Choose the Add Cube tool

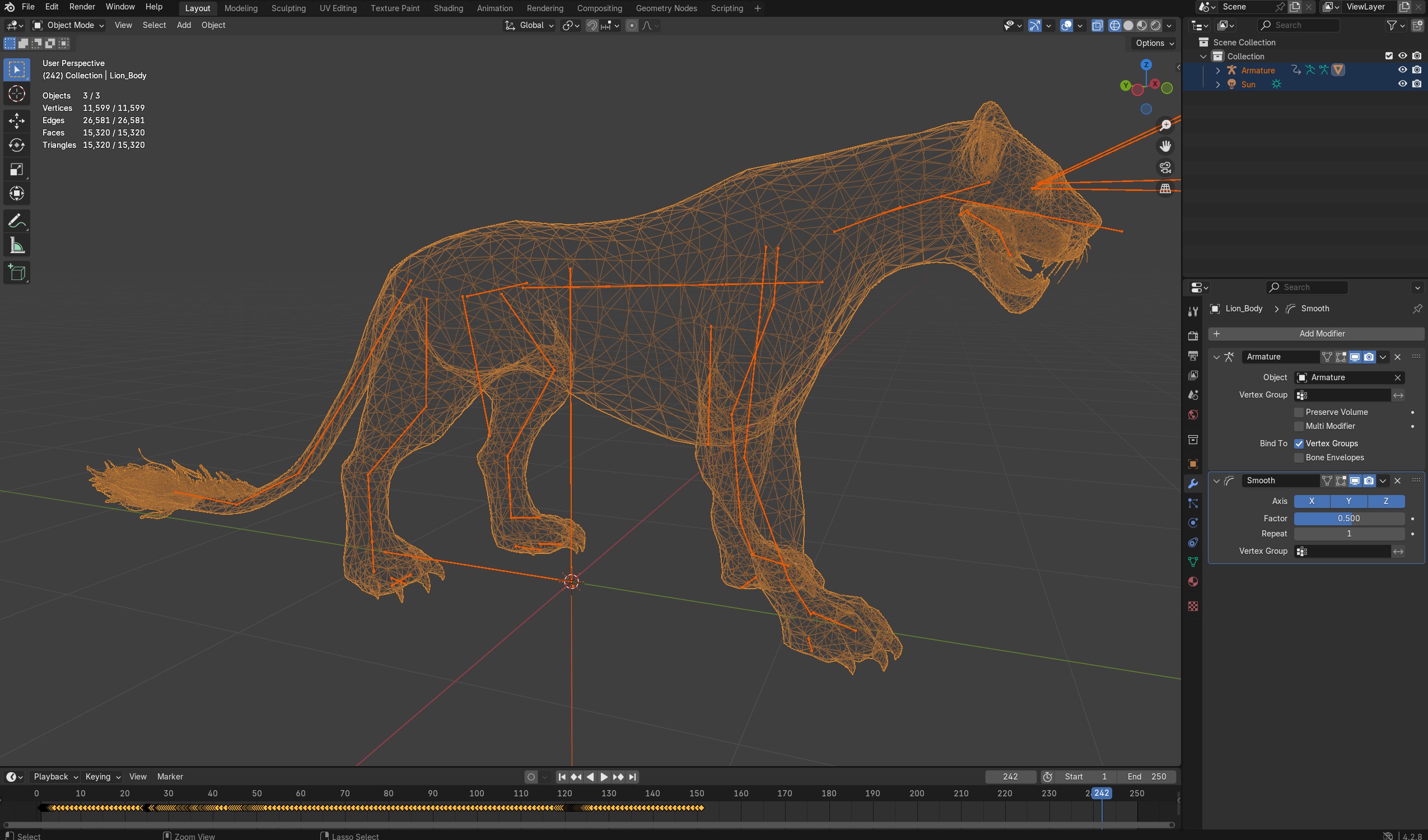(x=16, y=273)
